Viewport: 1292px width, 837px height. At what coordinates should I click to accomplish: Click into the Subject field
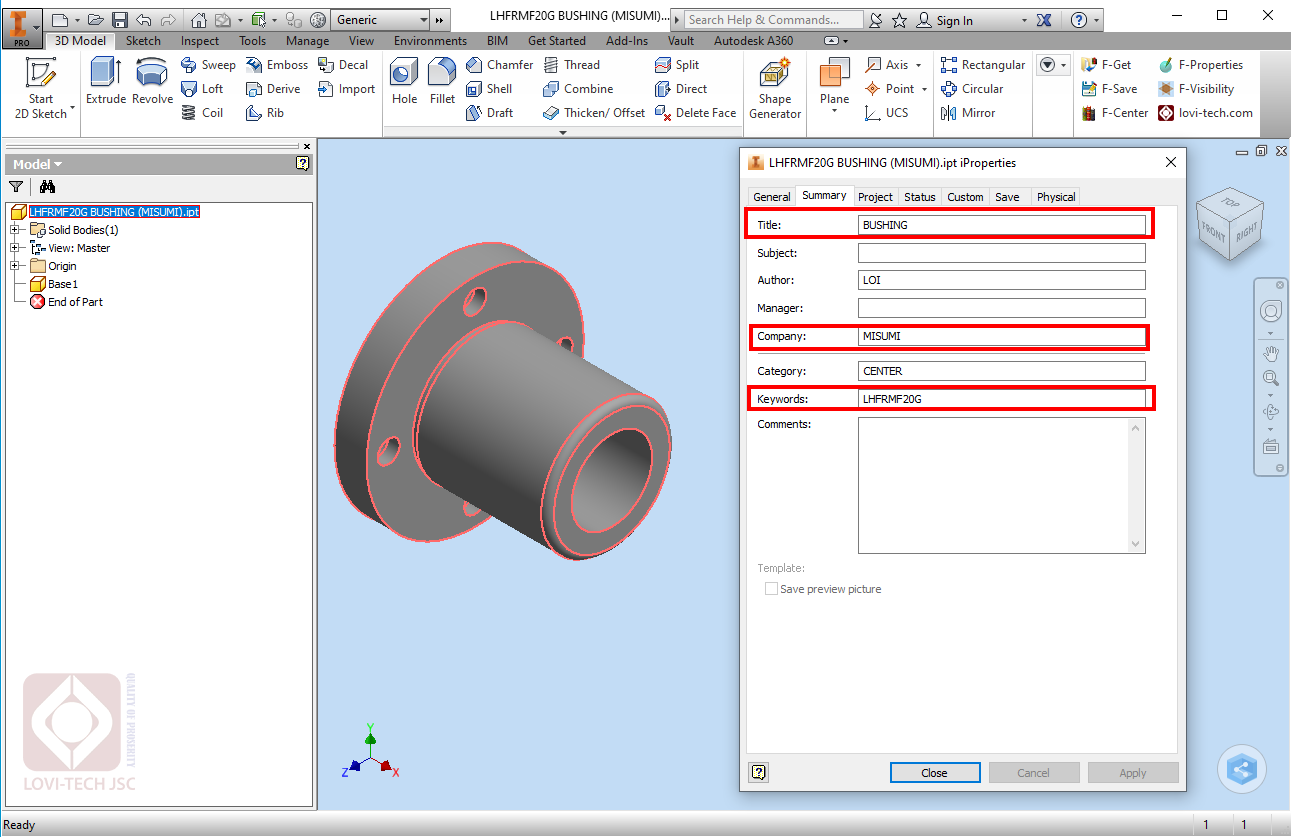pos(1001,253)
